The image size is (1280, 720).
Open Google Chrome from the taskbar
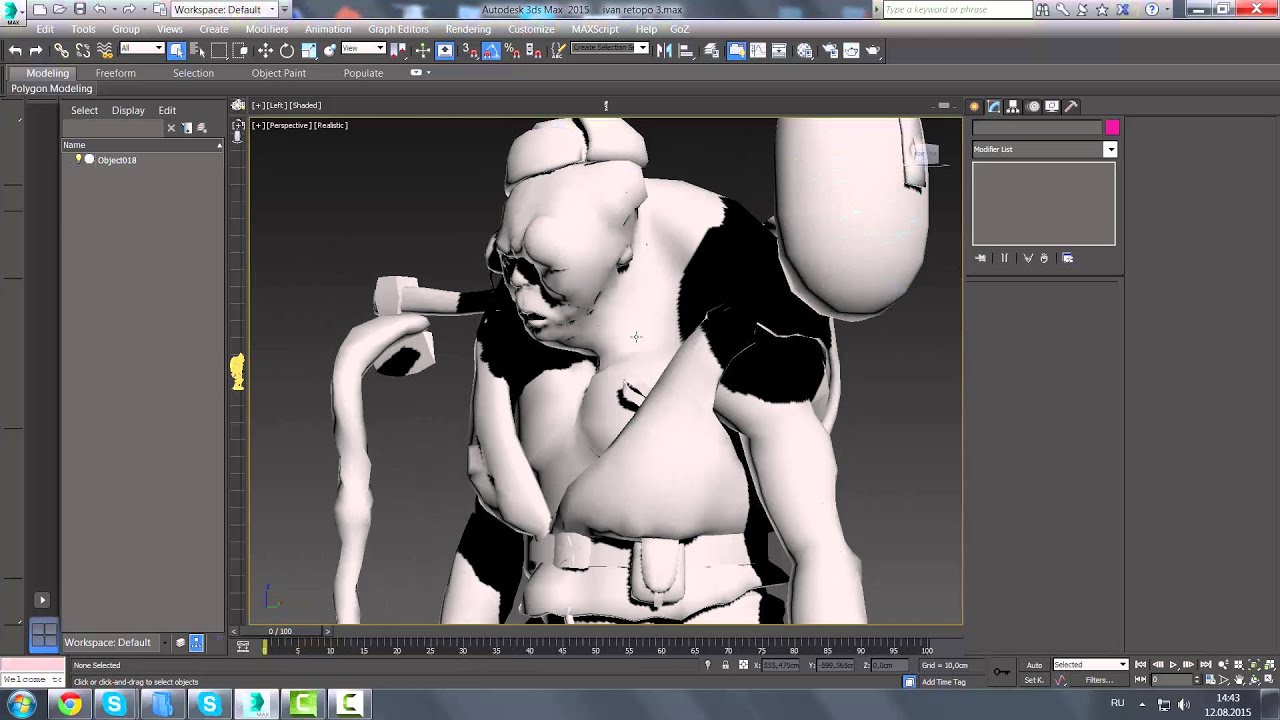tap(69, 705)
